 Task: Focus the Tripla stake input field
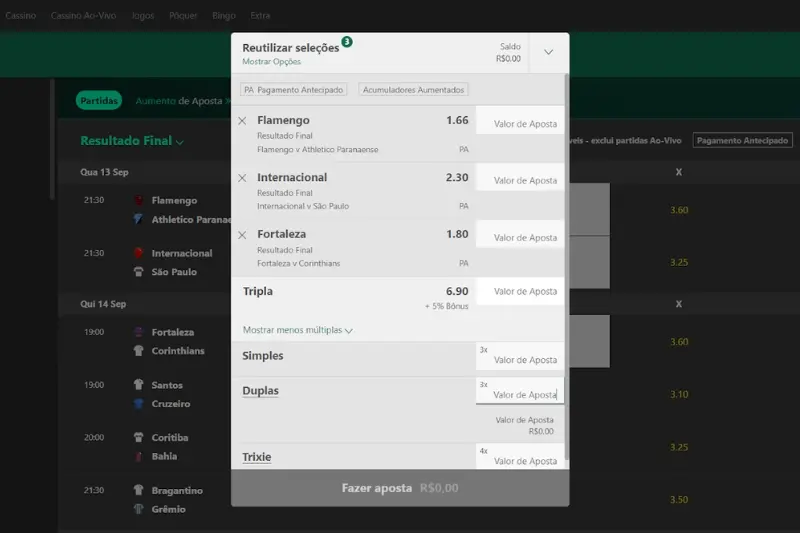pyautogui.click(x=520, y=291)
